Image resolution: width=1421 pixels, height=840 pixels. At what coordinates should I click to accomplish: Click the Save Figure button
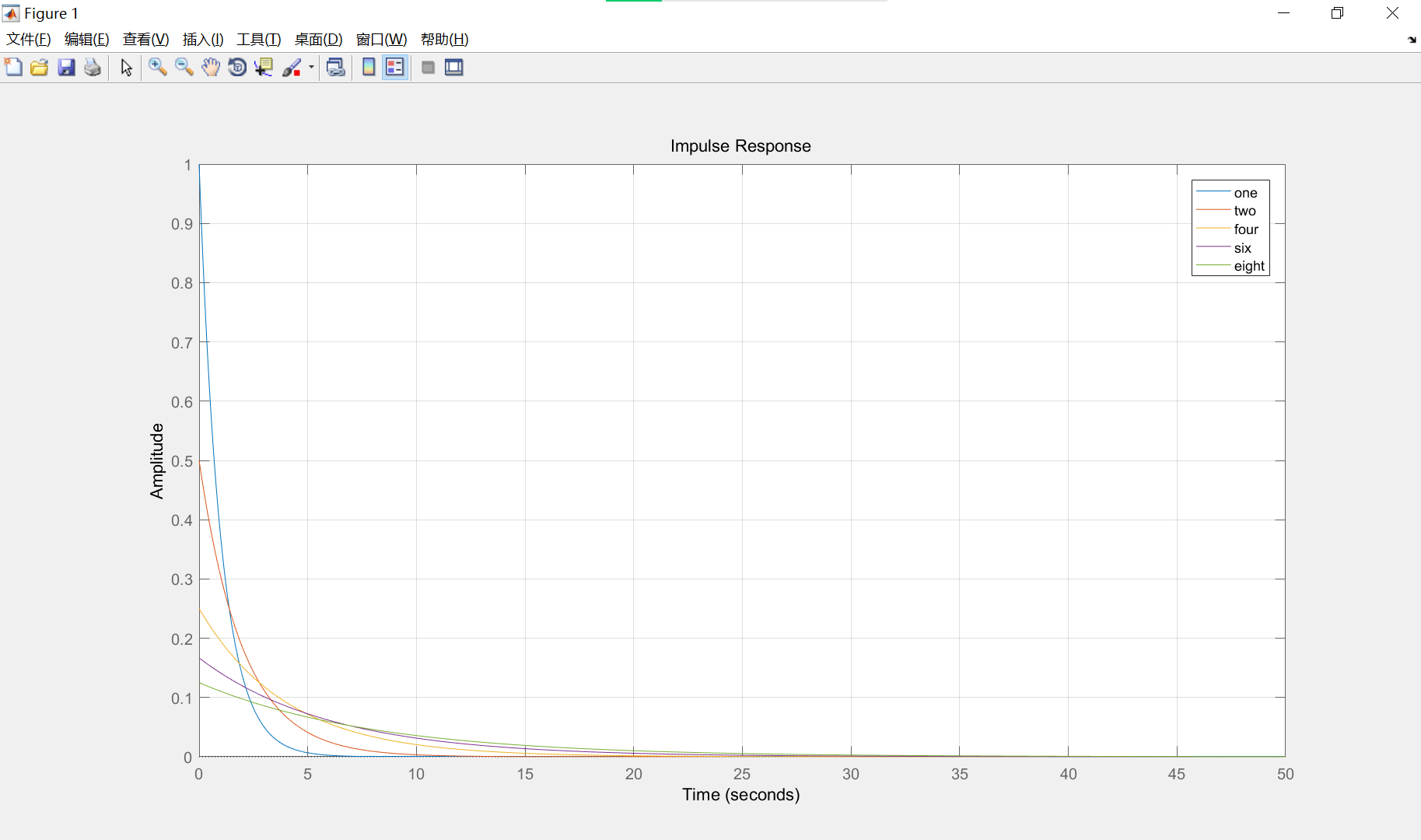click(x=67, y=68)
